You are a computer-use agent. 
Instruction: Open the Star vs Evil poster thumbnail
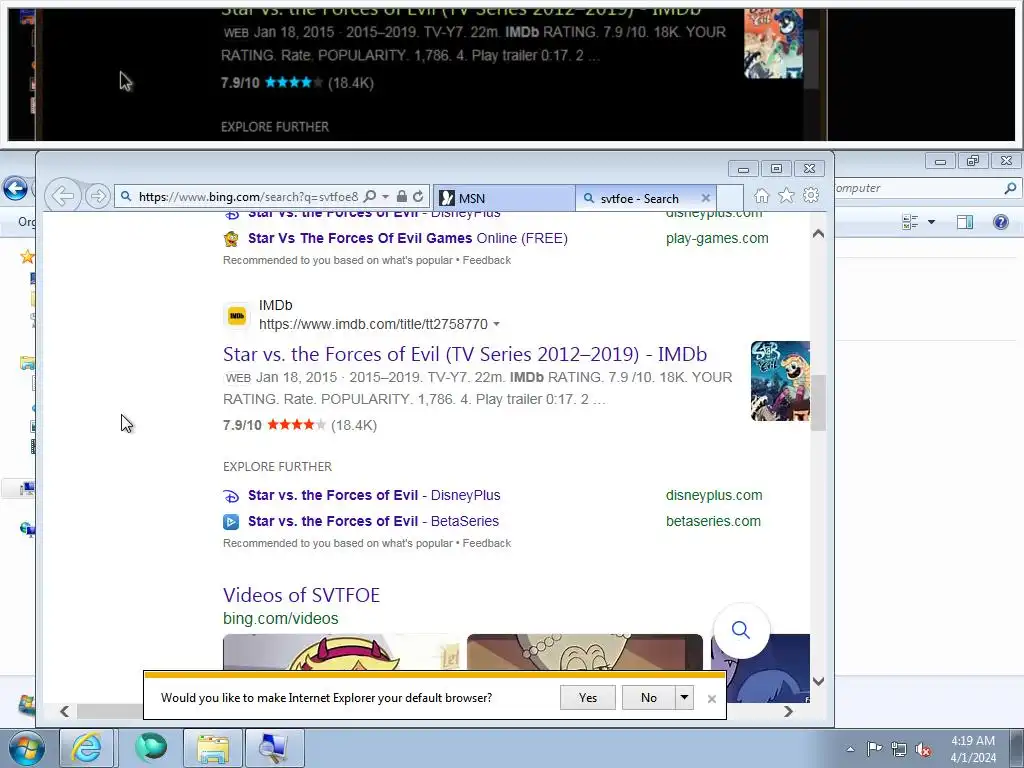[x=780, y=381]
